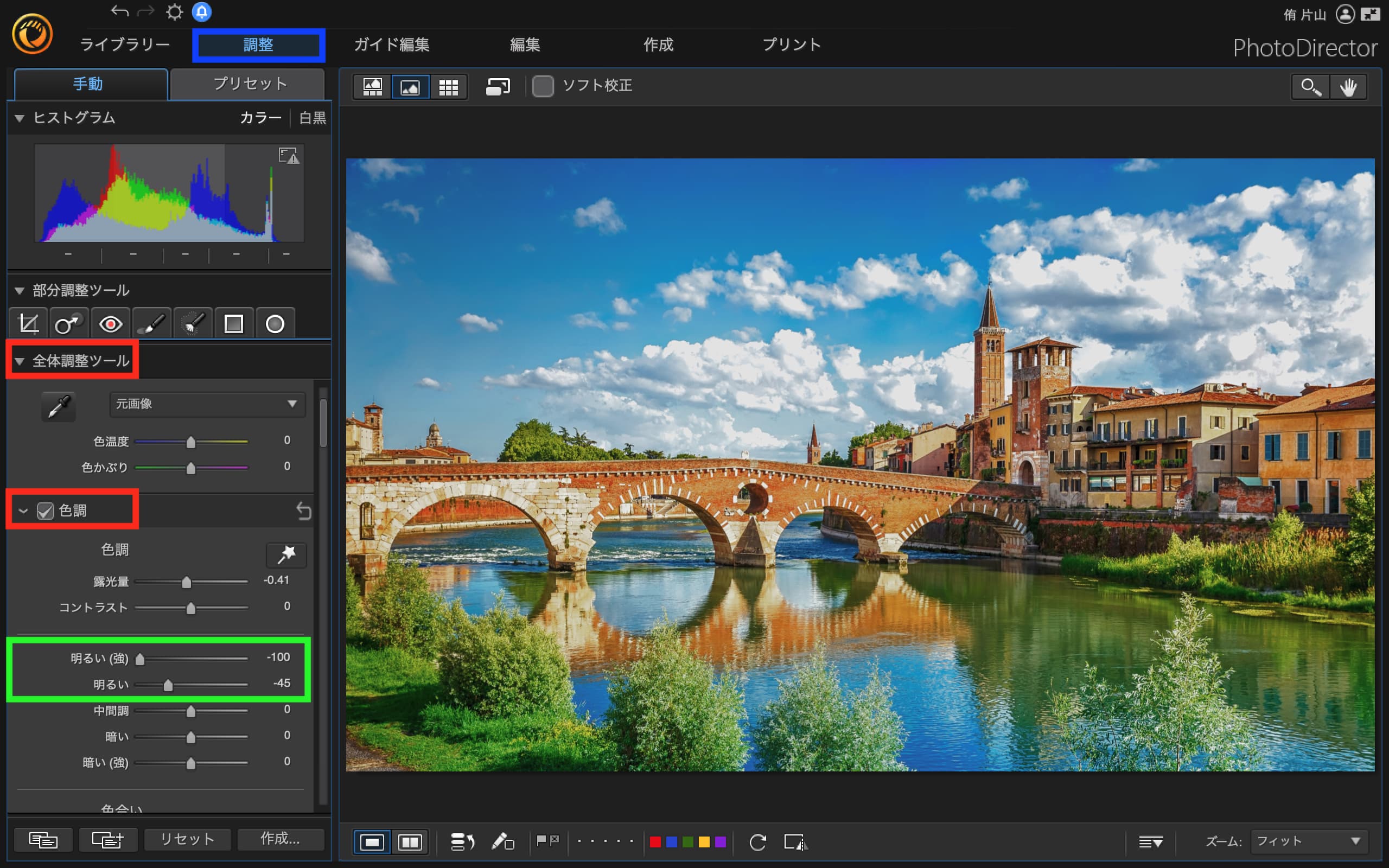Click the white balance eyedropper icon

59,406
